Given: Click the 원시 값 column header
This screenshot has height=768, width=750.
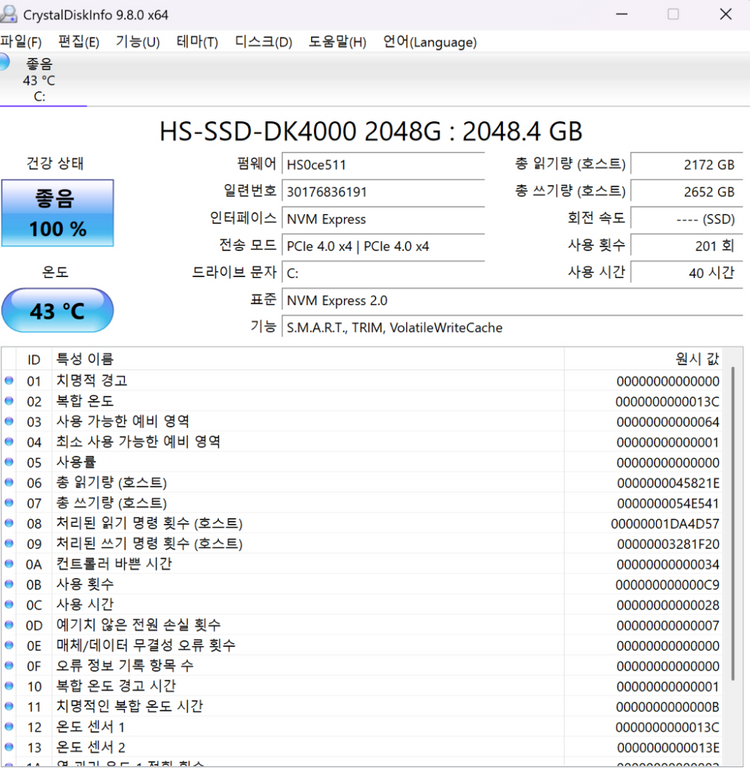Looking at the screenshot, I should 643,359.
